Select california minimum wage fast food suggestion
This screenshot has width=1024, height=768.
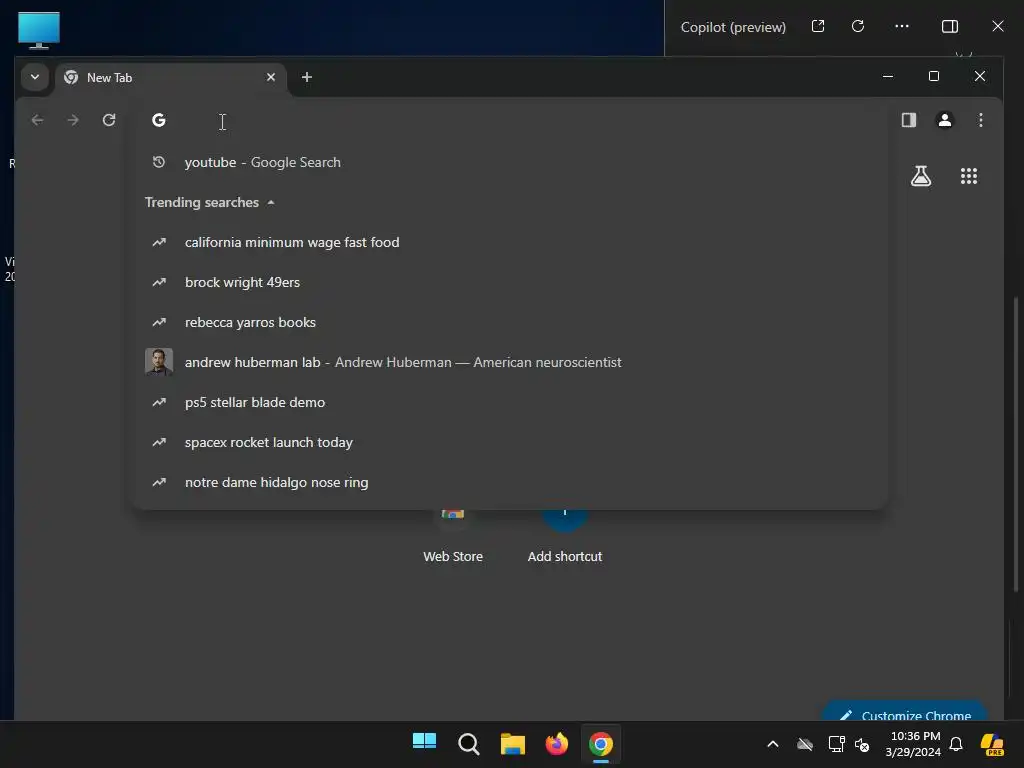[509, 242]
